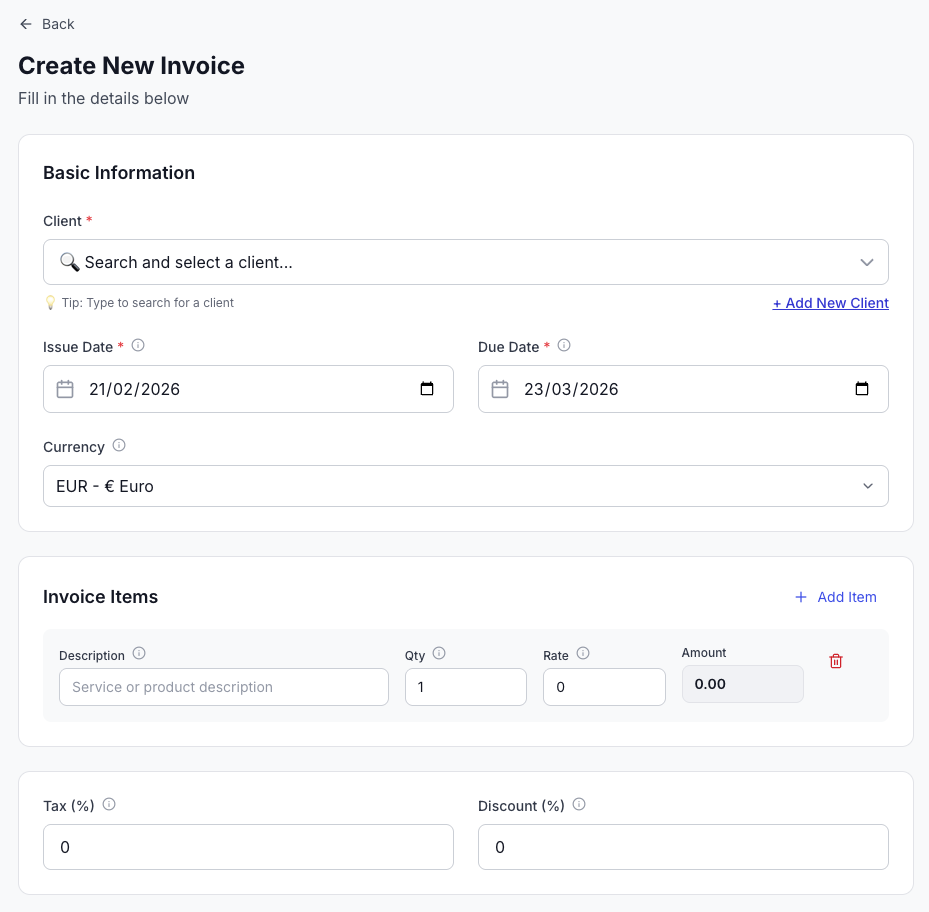Click the lightbulb tip icon
Image resolution: width=929 pixels, height=912 pixels.
pos(49,302)
